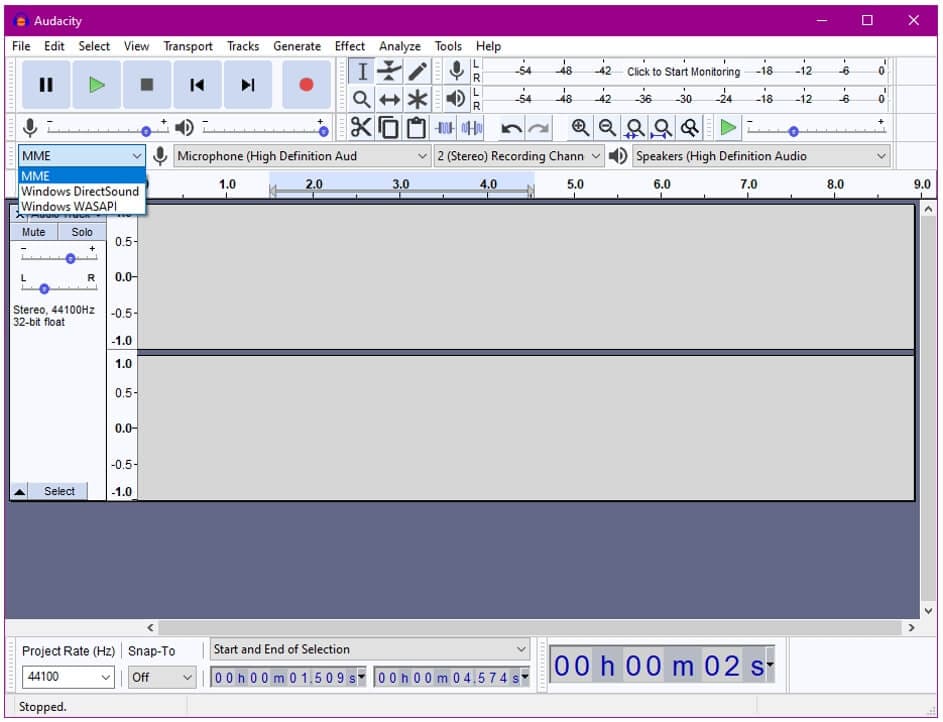This screenshot has height=722, width=943.
Task: Click the Redo arrow icon
Action: coord(539,128)
